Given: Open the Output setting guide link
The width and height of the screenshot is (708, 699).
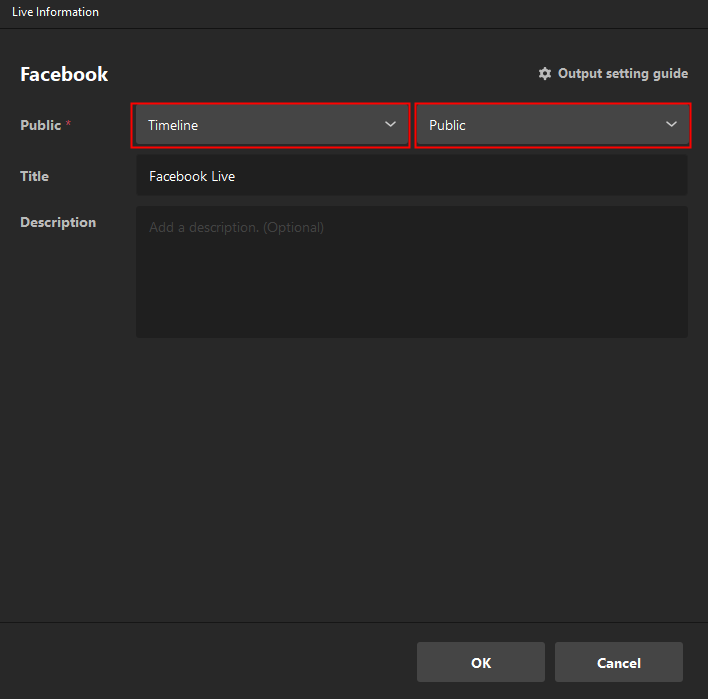Looking at the screenshot, I should [x=622, y=74].
